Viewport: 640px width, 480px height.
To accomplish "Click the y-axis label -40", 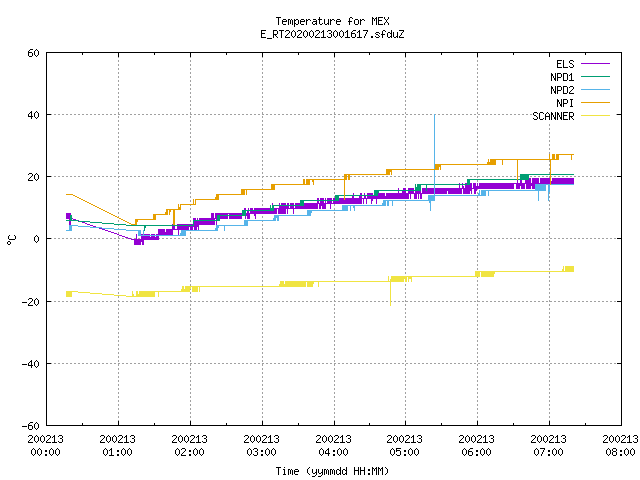I will pos(31,364).
